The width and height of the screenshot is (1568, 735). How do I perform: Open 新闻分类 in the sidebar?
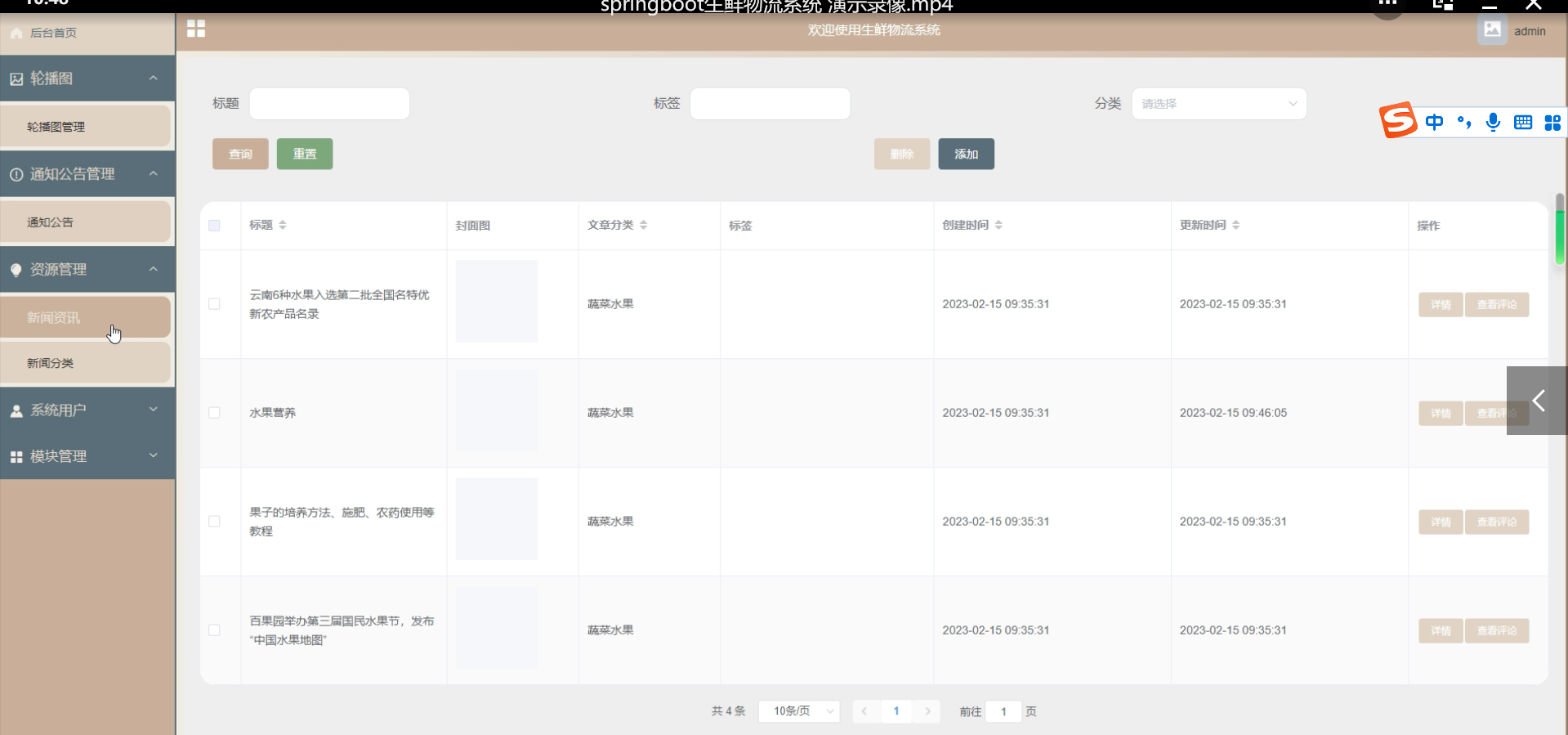(86, 363)
